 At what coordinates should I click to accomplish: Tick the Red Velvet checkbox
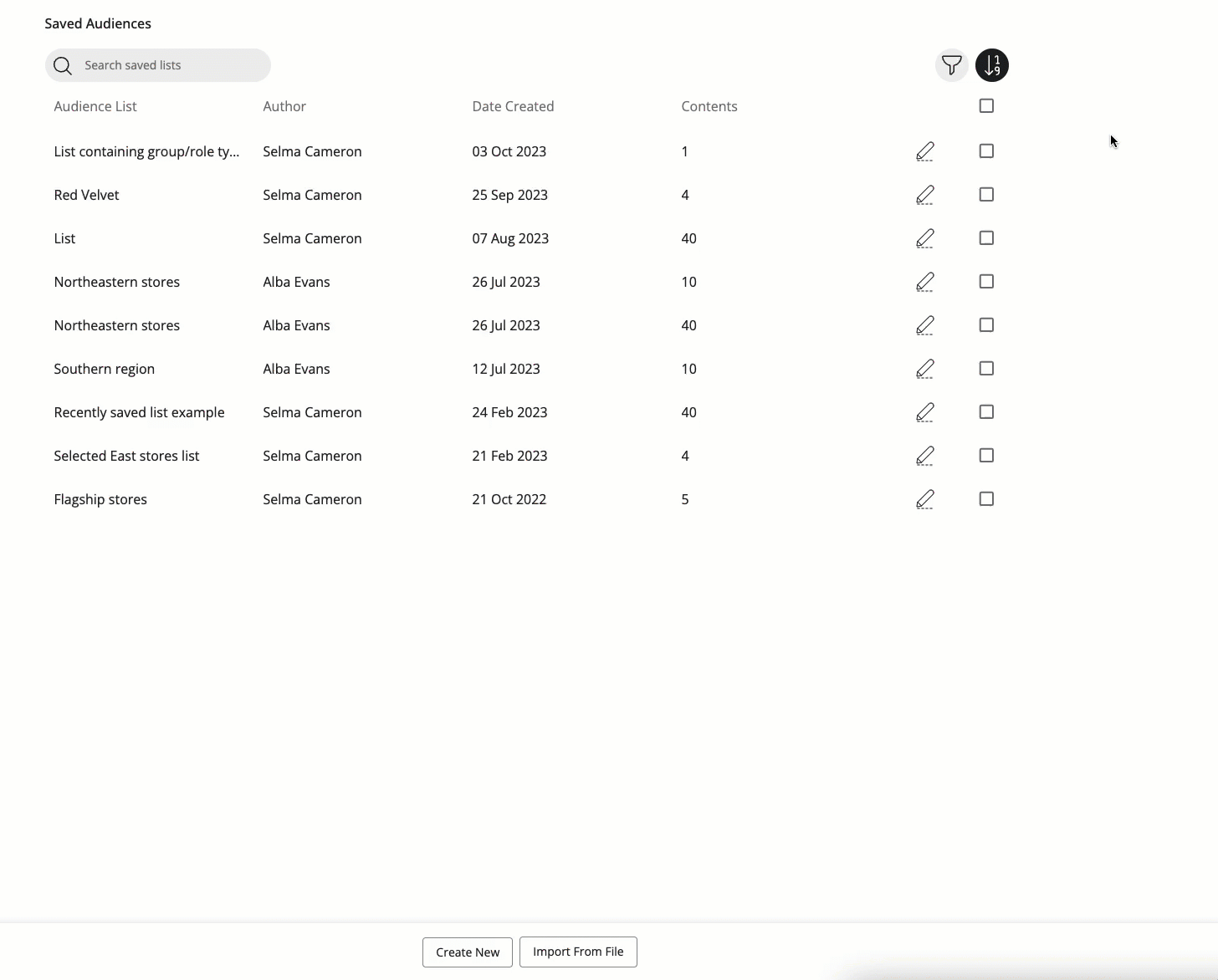pos(986,195)
